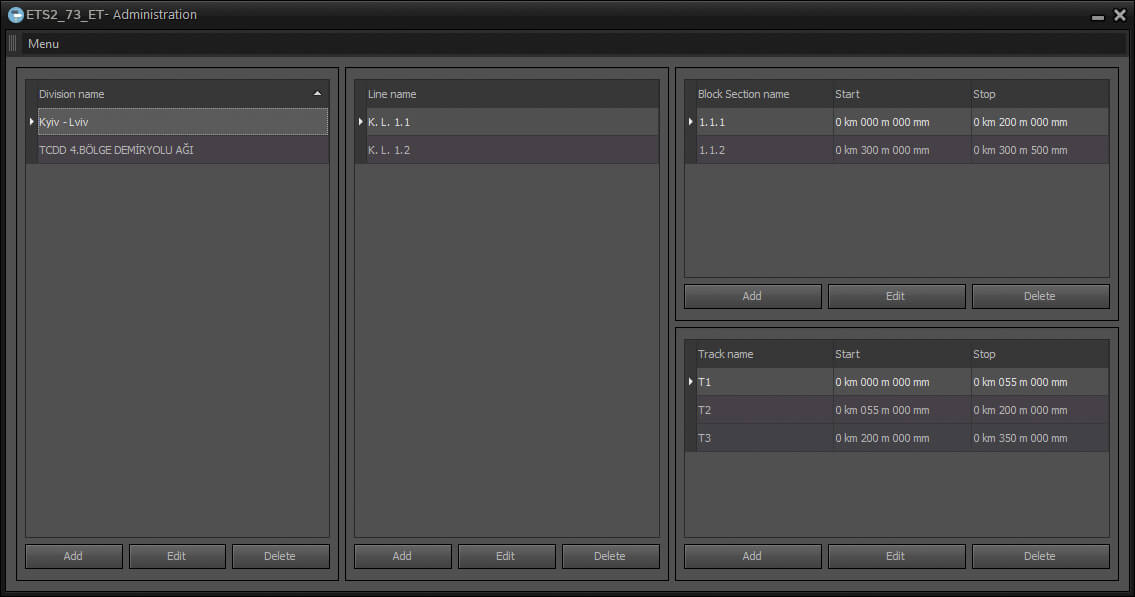Click Block Section Start column header
Viewport: 1135px width, 597px height.
(901, 94)
